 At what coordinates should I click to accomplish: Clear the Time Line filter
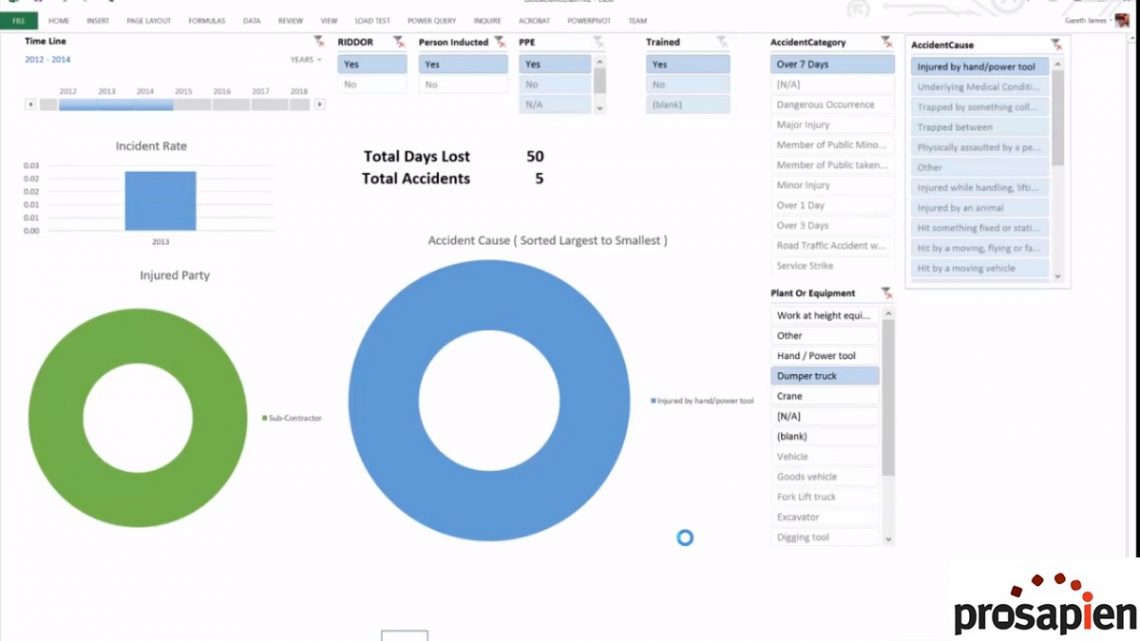(319, 42)
